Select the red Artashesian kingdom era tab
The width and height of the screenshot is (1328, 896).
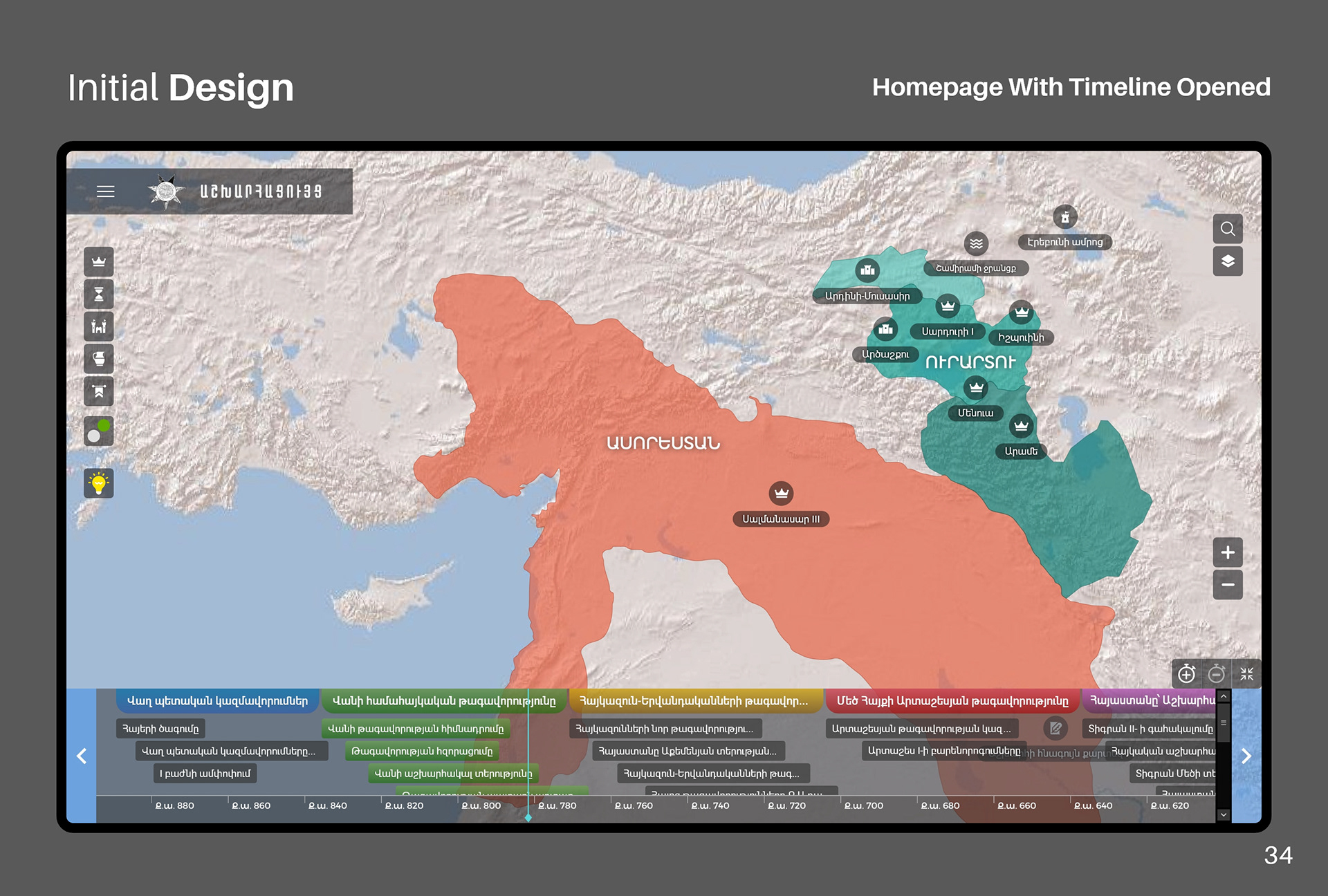tap(952, 701)
